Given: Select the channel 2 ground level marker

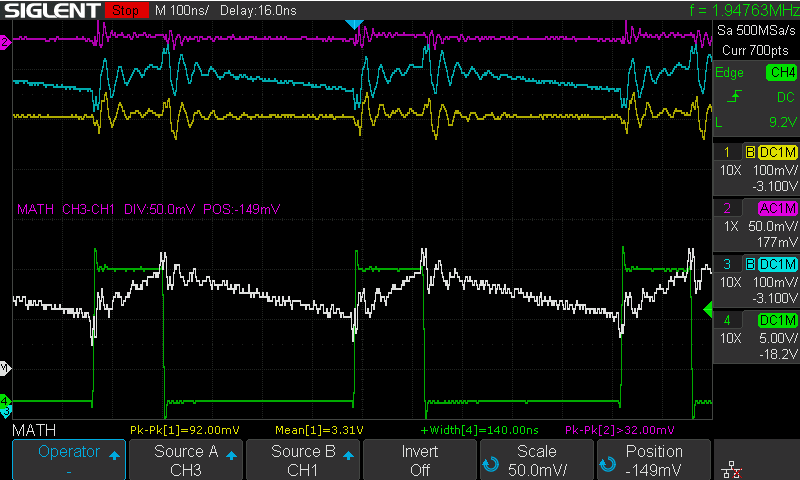Looking at the screenshot, I should [x=5, y=42].
